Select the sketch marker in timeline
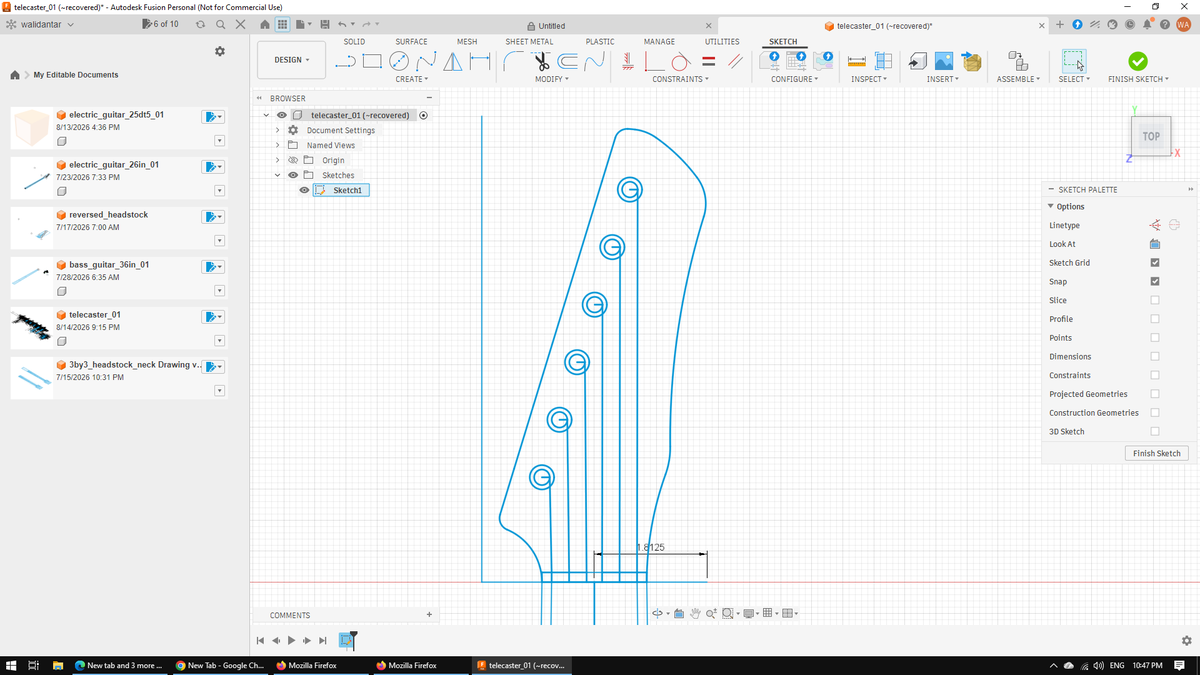Screen dimensions: 1200x675 click(x=347, y=640)
